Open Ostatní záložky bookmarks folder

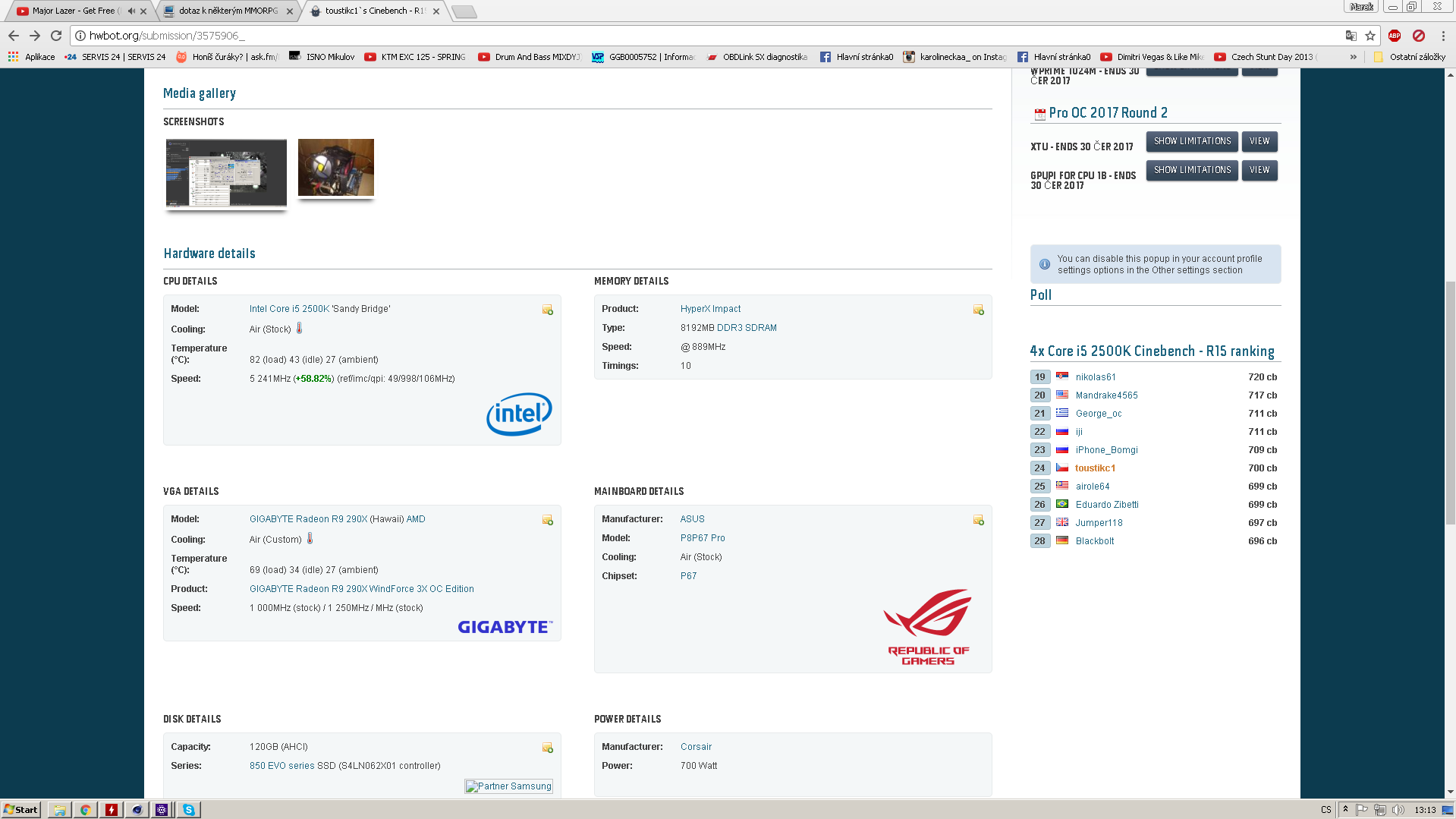1410,57
